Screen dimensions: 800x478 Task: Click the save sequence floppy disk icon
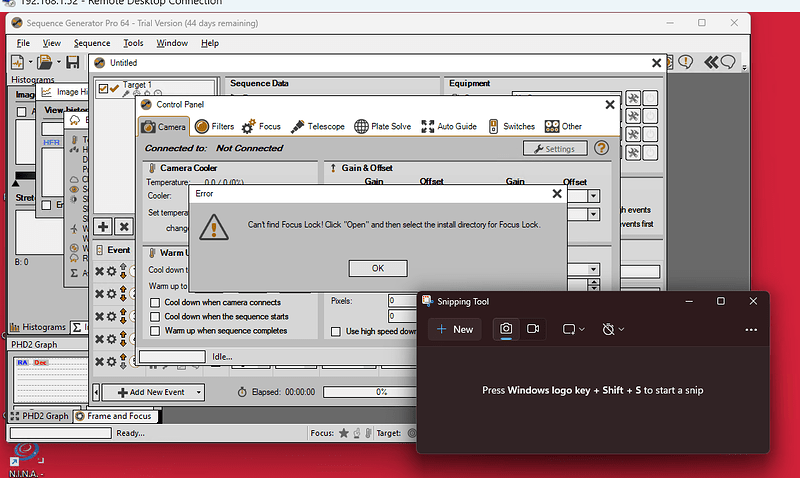coord(73,62)
